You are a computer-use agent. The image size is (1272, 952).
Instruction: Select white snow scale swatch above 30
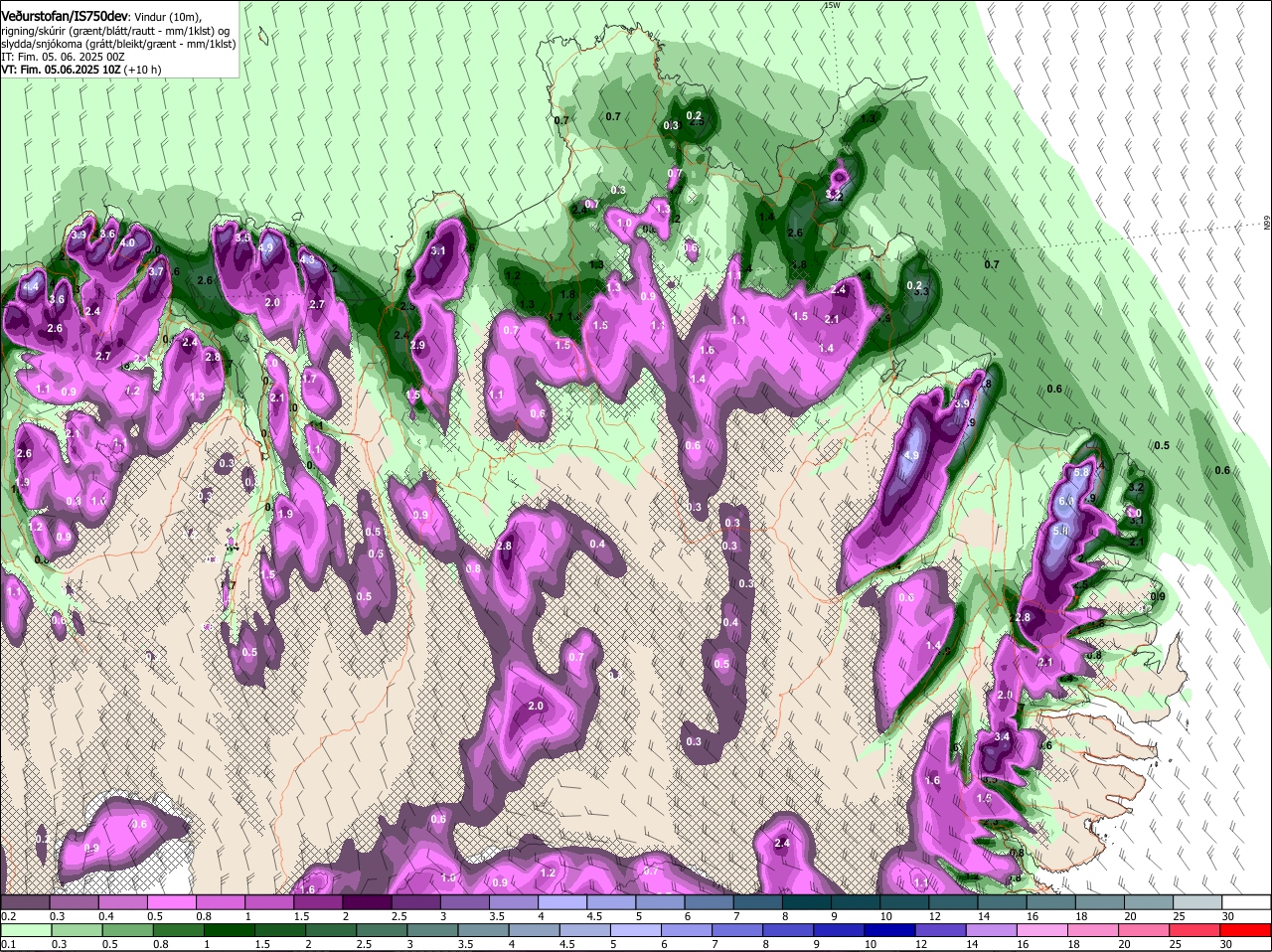1248,901
